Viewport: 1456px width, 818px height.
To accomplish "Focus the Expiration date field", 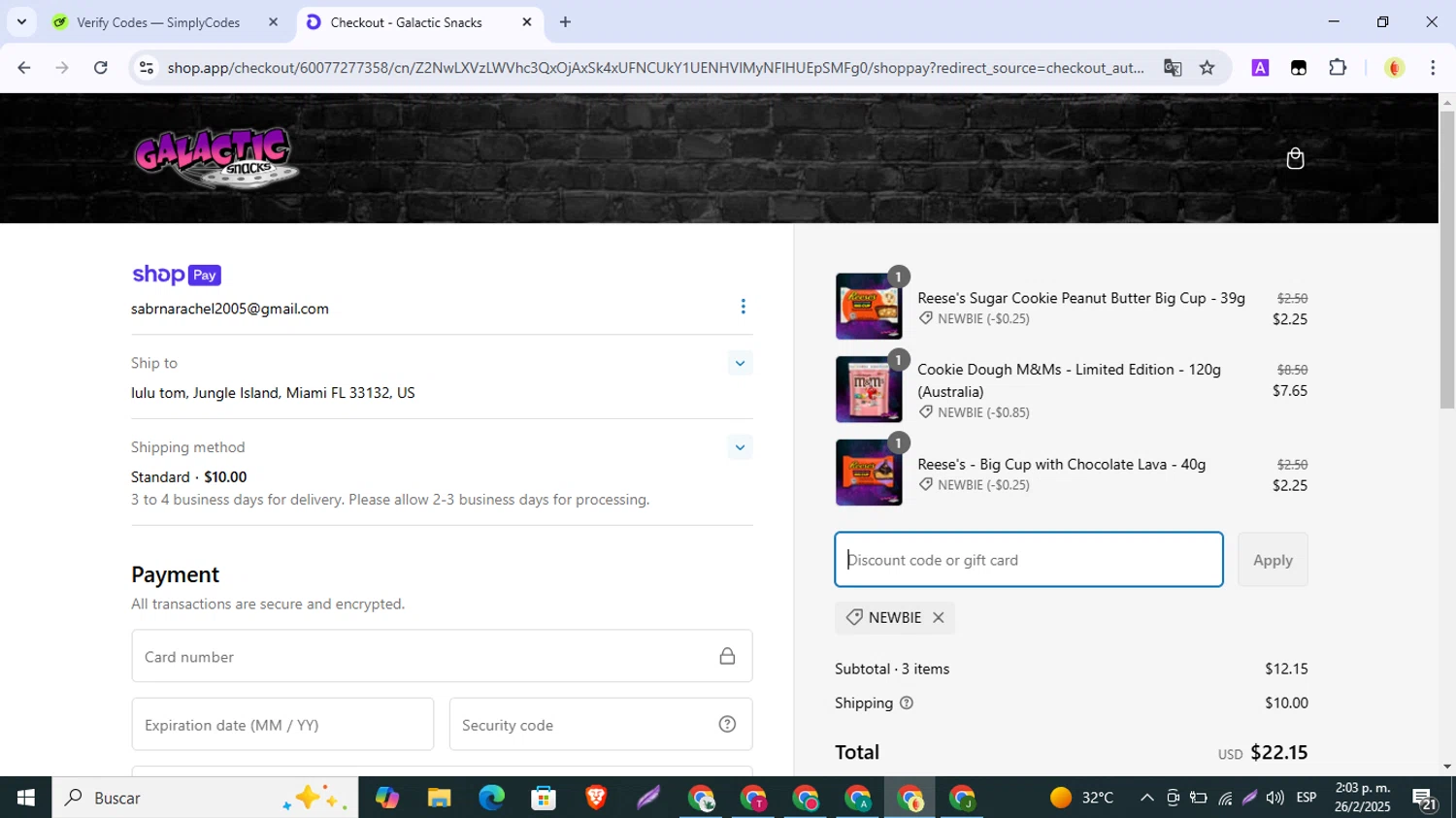I will (x=282, y=725).
